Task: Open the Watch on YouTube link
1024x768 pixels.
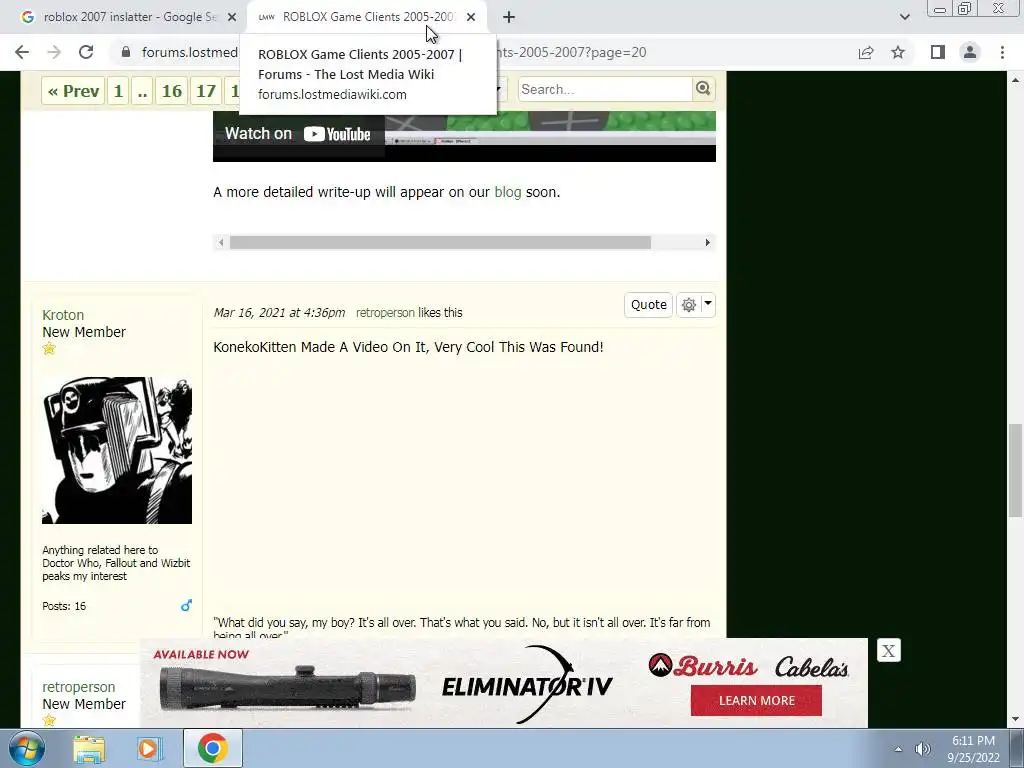Action: (298, 134)
